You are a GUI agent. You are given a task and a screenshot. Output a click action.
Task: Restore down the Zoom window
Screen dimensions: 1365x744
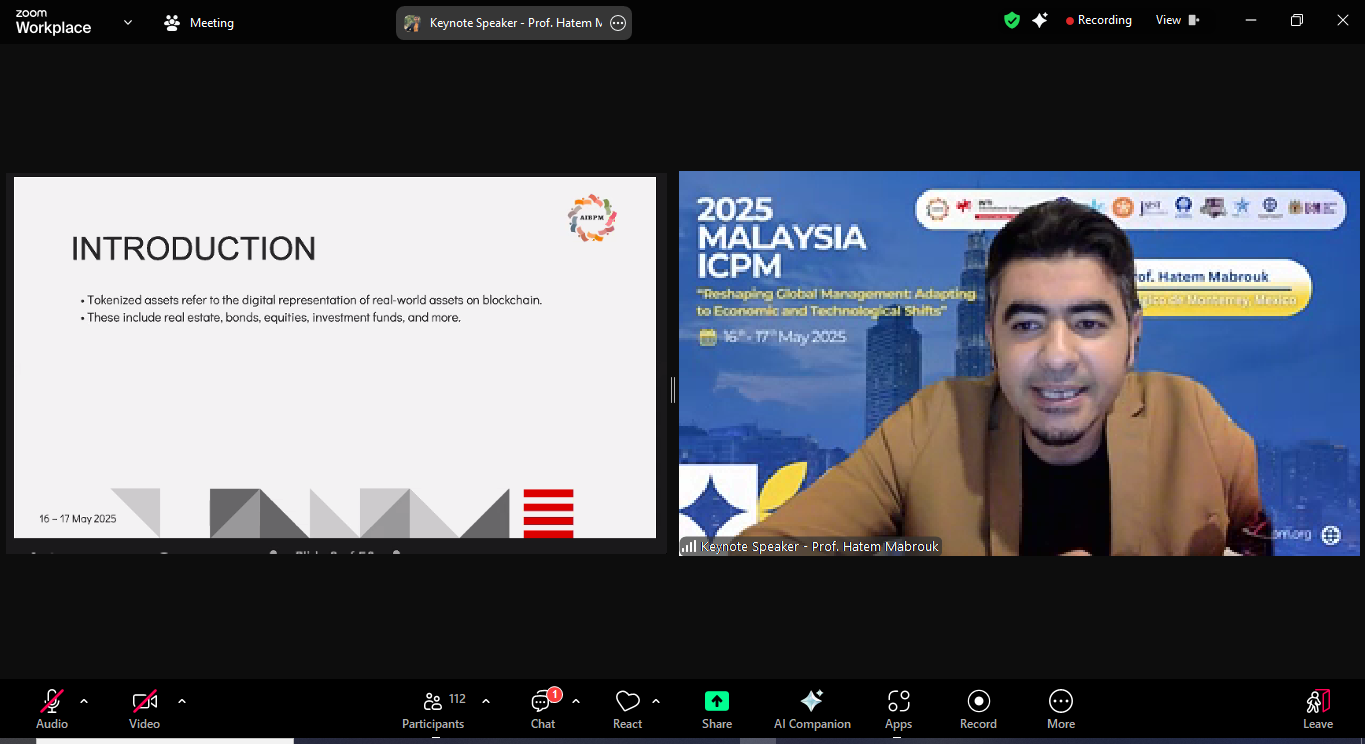1296,20
